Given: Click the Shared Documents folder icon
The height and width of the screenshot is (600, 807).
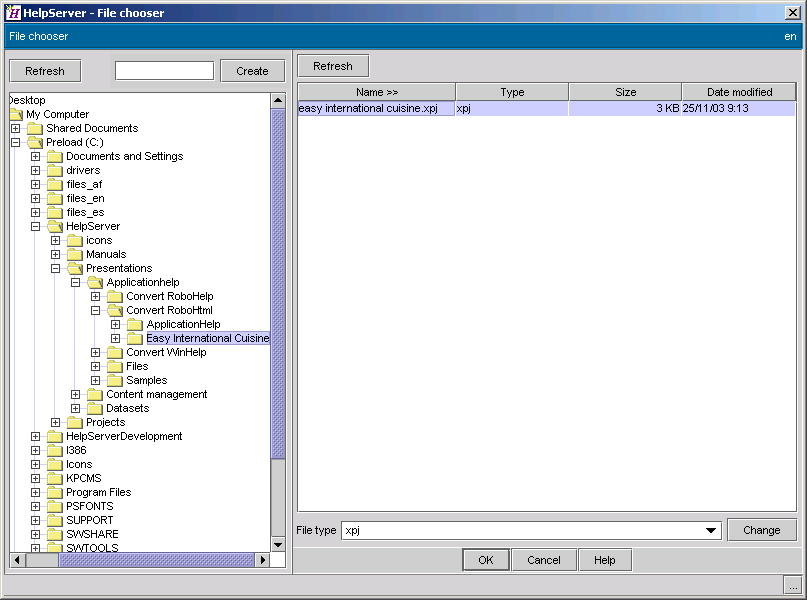Looking at the screenshot, I should tap(35, 129).
